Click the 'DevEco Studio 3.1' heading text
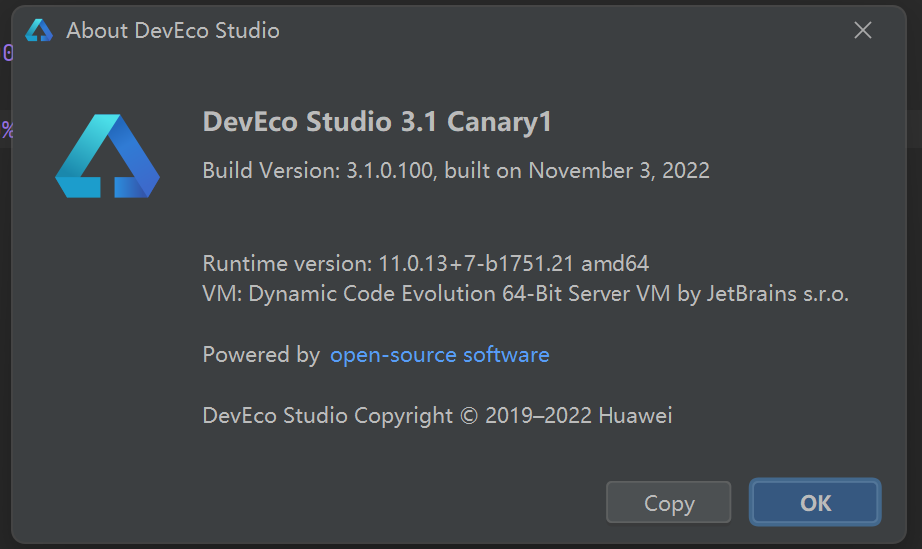This screenshot has height=549, width=922. (x=320, y=122)
